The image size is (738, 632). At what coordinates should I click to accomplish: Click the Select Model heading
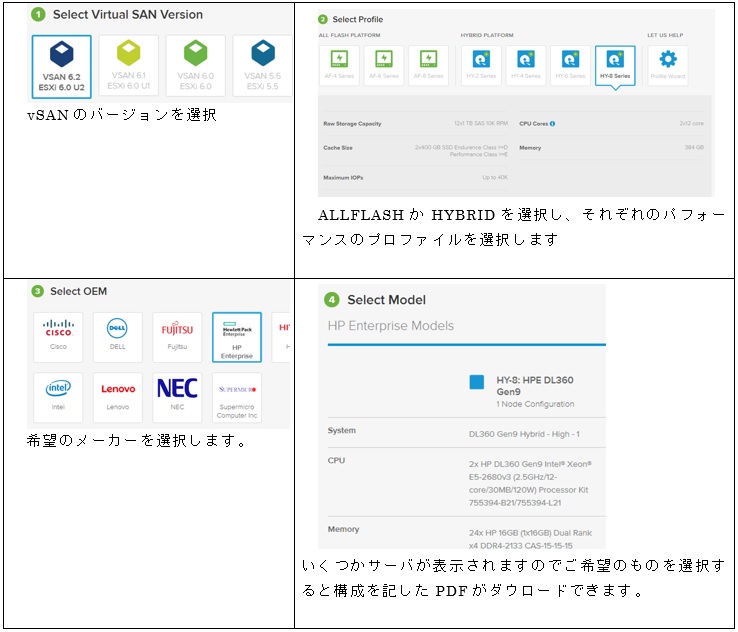point(386,300)
